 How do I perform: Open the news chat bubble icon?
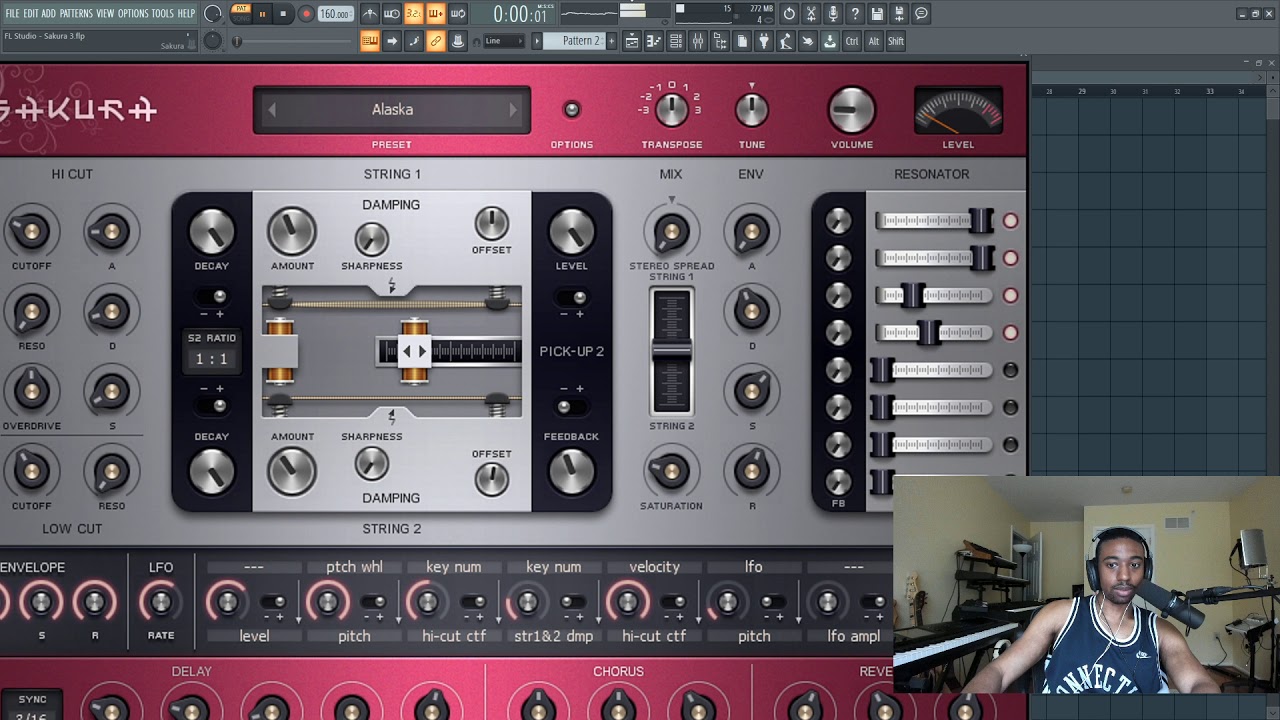coord(921,14)
